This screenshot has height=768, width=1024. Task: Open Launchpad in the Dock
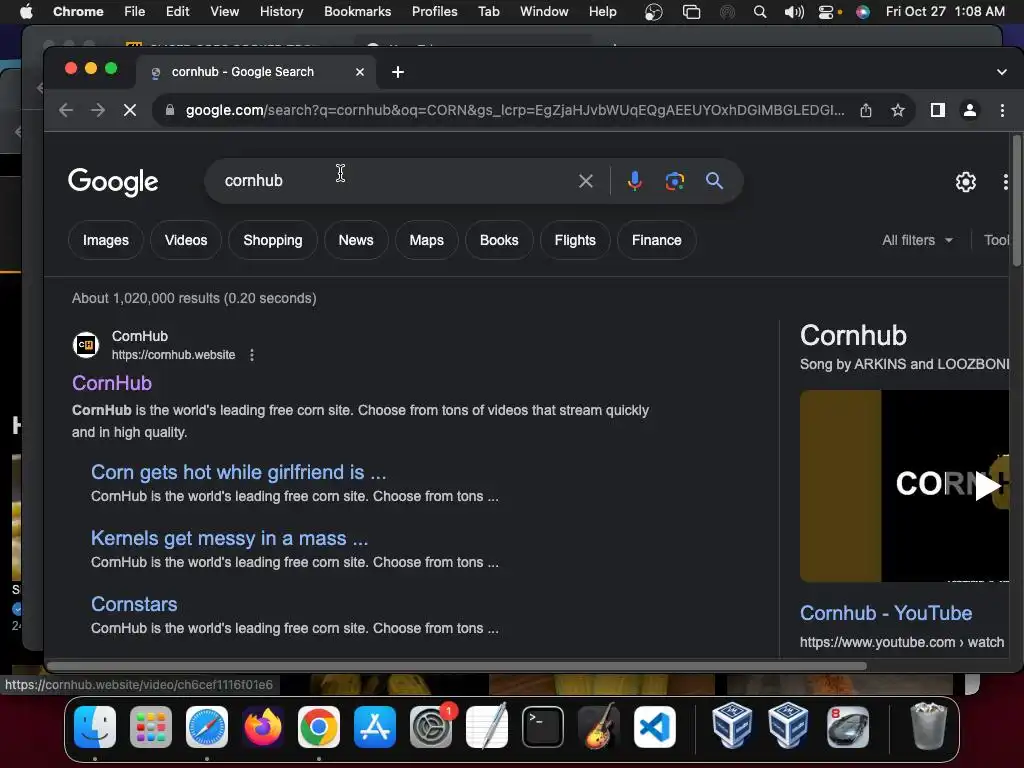(x=151, y=727)
